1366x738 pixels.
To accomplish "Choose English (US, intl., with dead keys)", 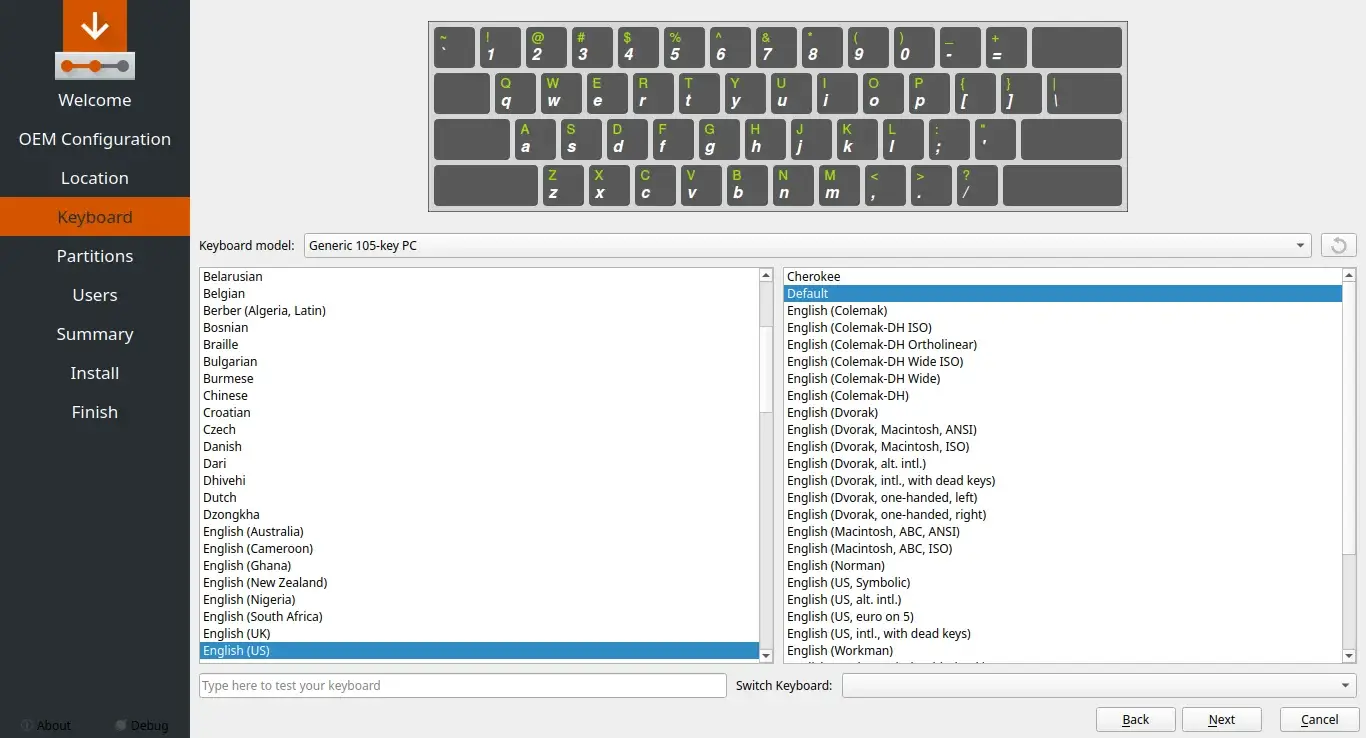I will 1063,633.
